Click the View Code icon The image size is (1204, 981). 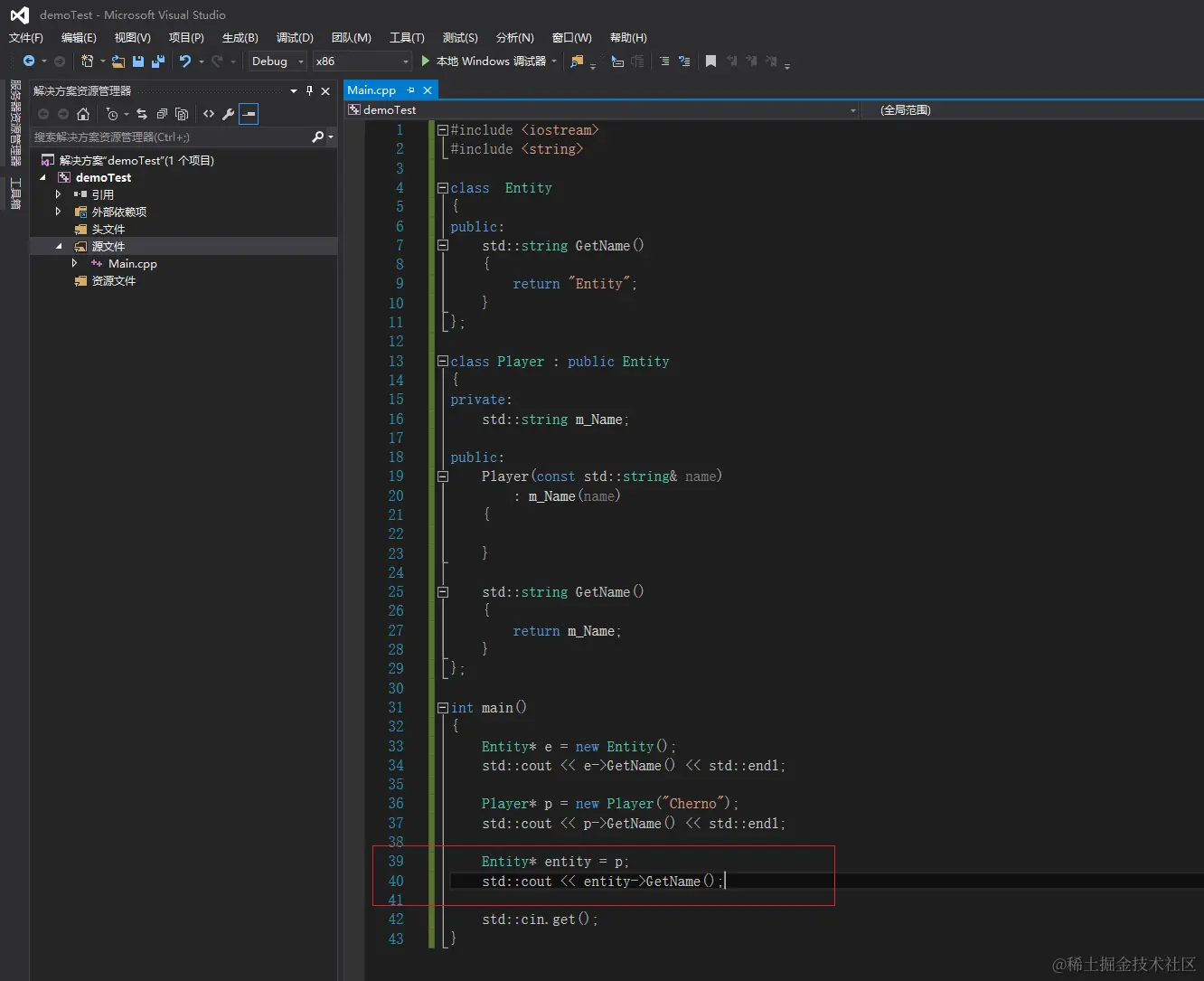209,114
